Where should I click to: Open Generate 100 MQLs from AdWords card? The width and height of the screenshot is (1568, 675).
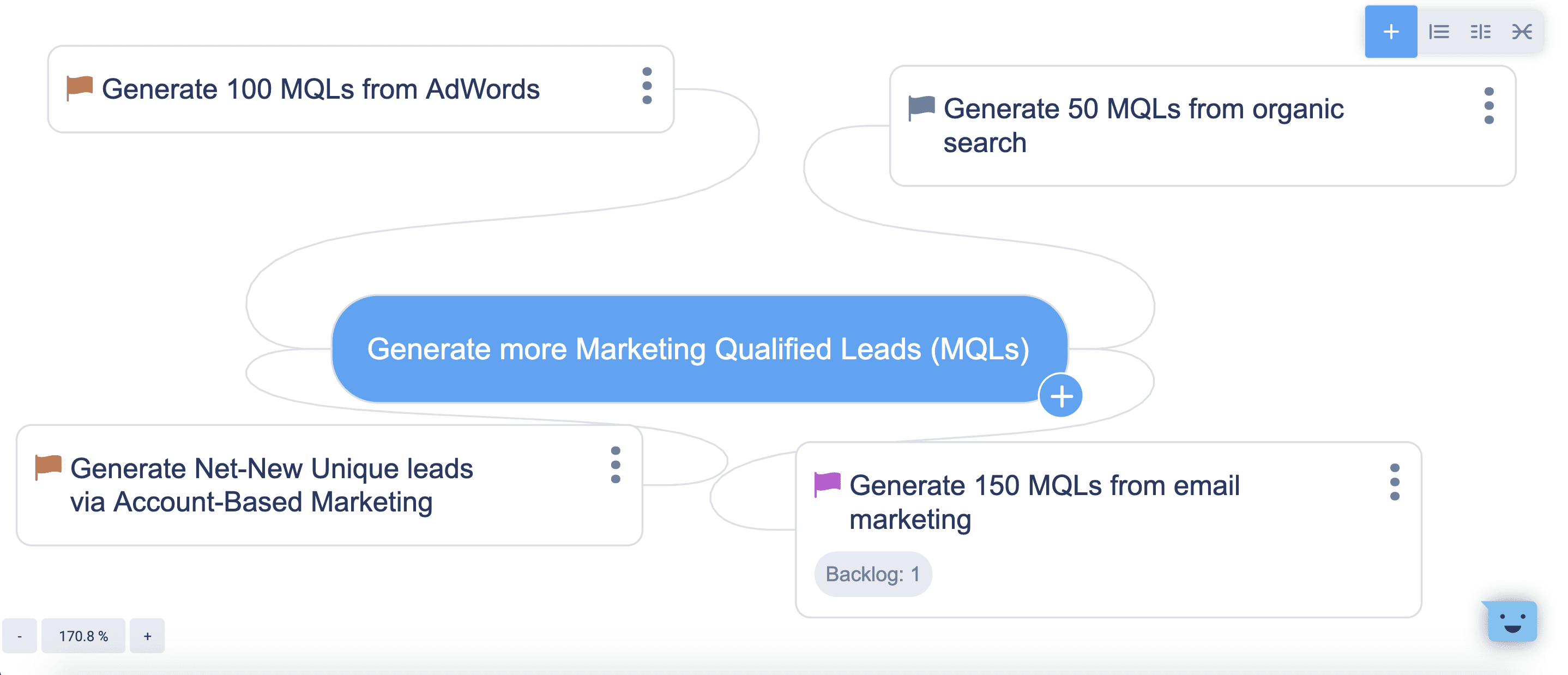tap(360, 89)
